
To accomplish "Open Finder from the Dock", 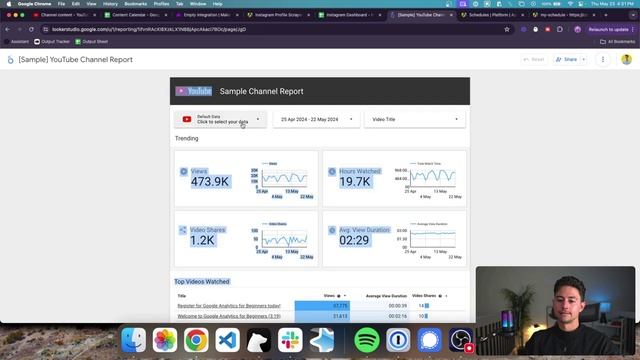I will tap(133, 340).
